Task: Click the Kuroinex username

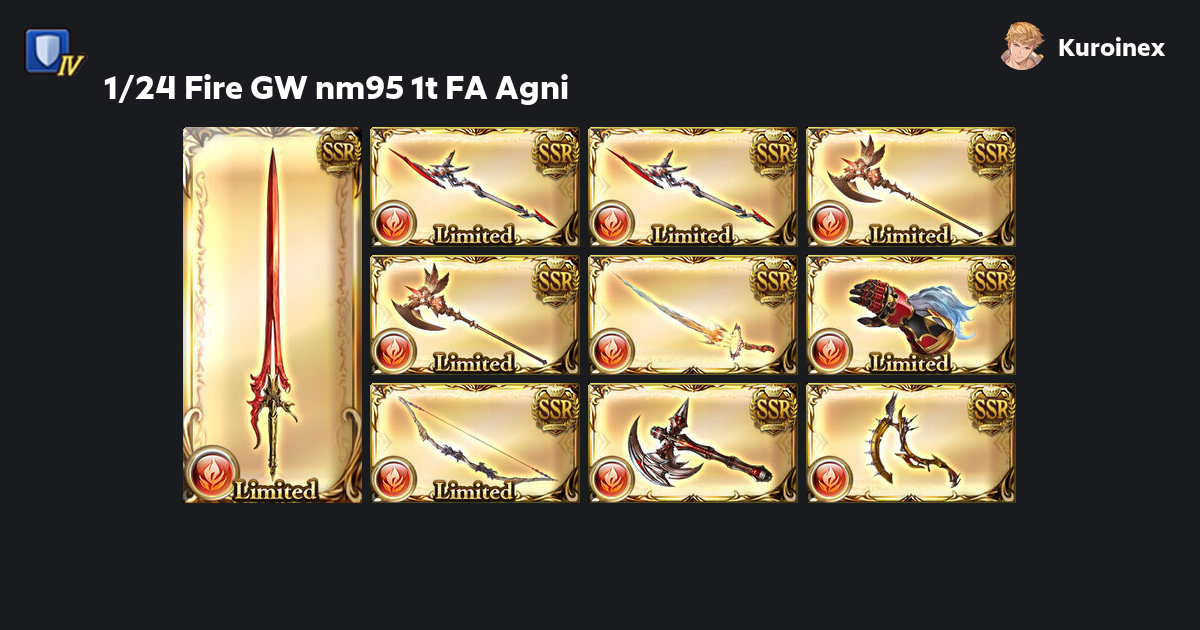Action: [1111, 47]
